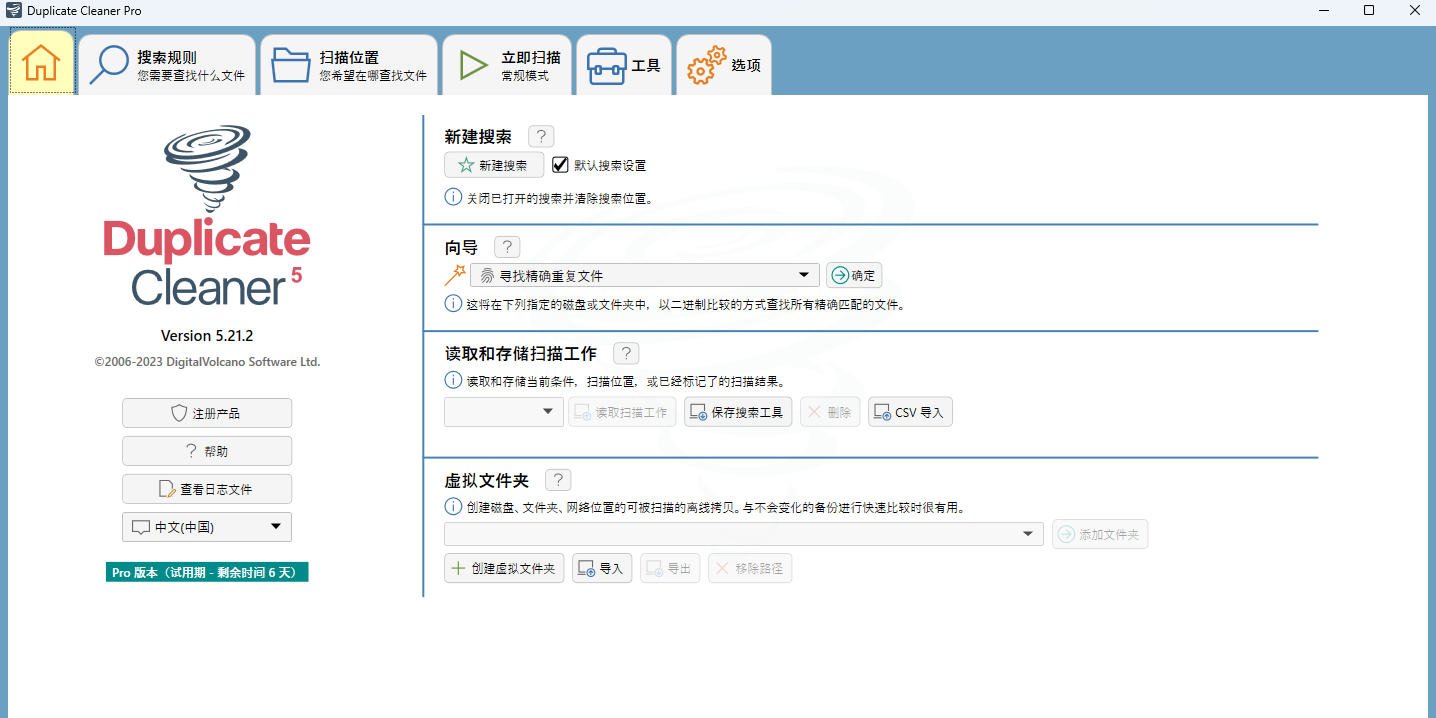Switch to the 搜索规则 tab
This screenshot has width=1436, height=718.
(167, 62)
